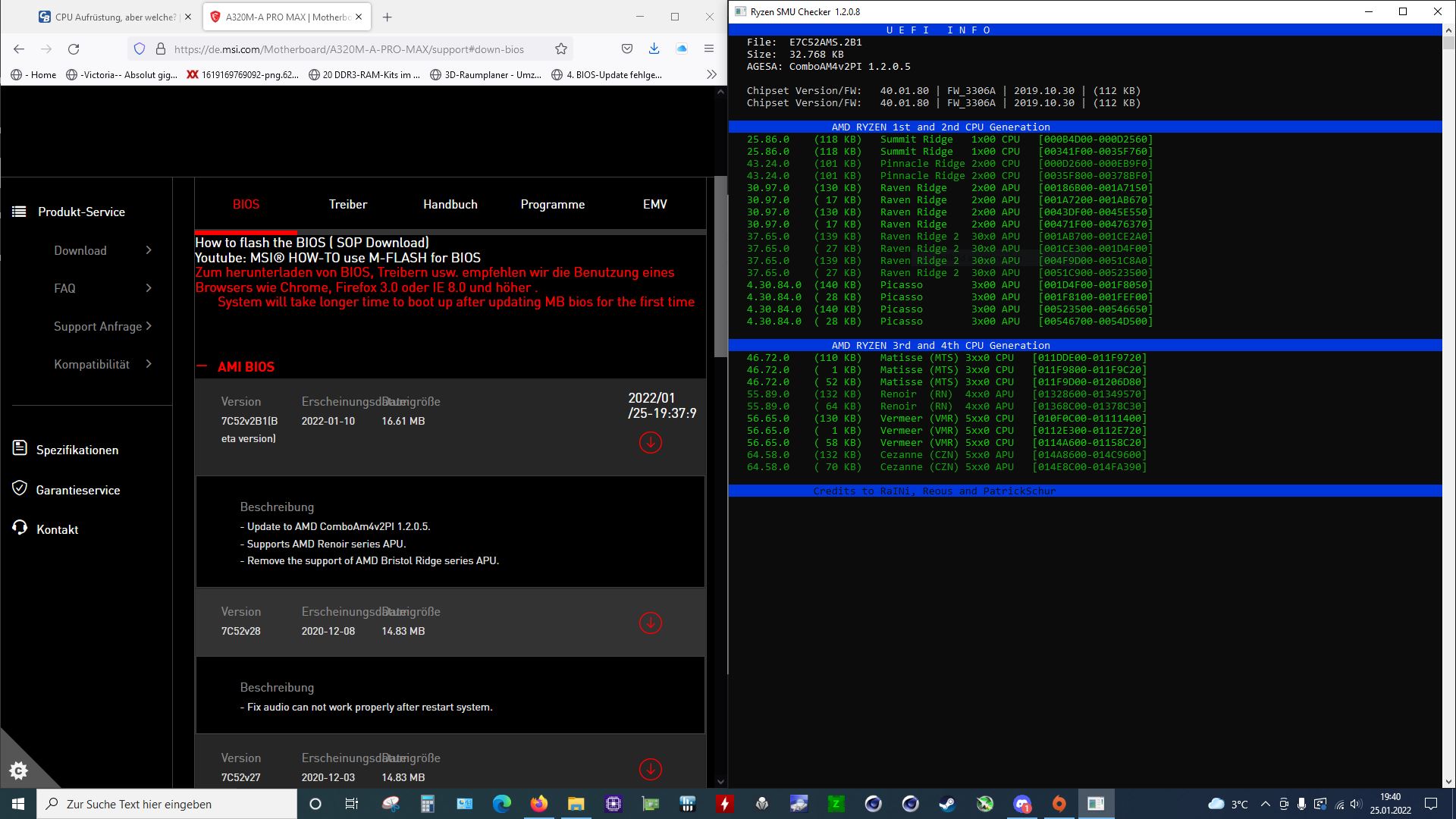1456x819 pixels.
Task: Open Steam from the taskbar
Action: [x=947, y=804]
